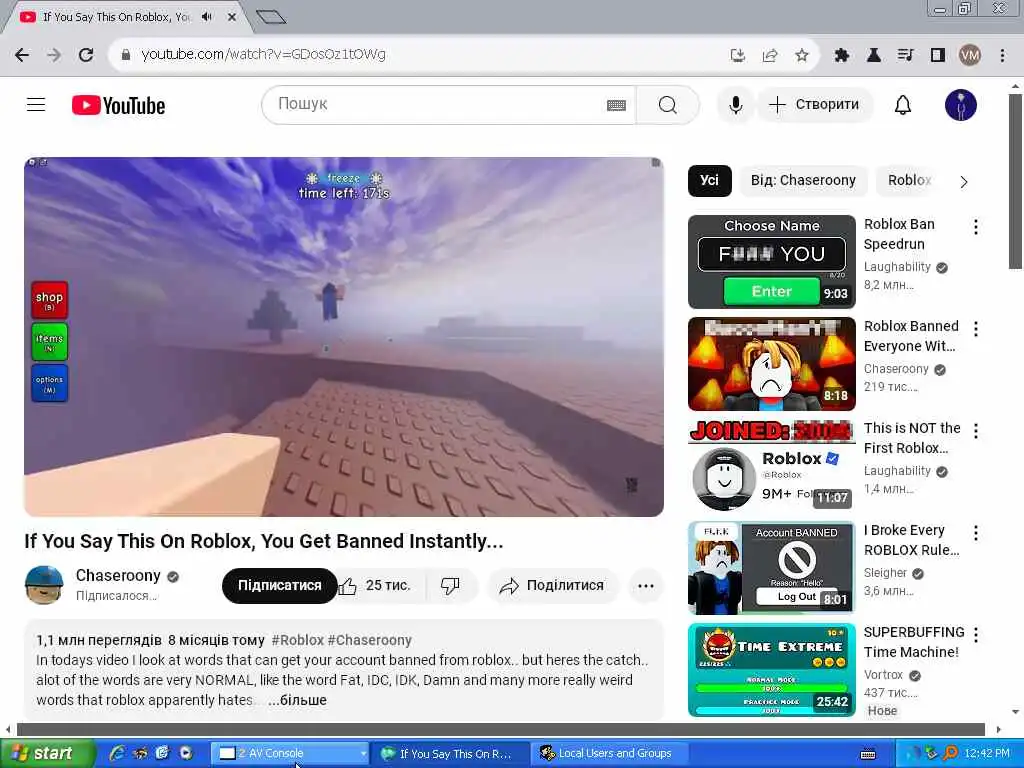
Task: Show more chips with right chevron
Action: (964, 182)
